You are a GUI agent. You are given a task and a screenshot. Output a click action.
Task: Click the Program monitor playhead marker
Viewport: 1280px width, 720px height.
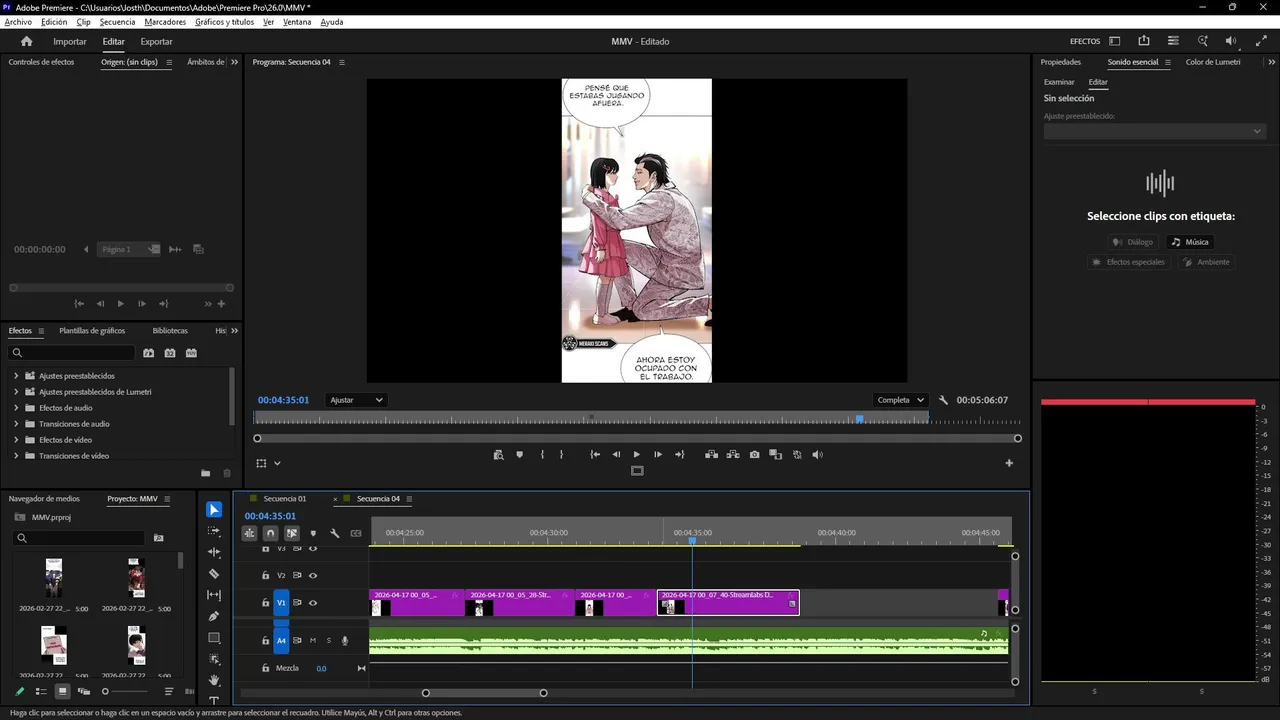859,419
